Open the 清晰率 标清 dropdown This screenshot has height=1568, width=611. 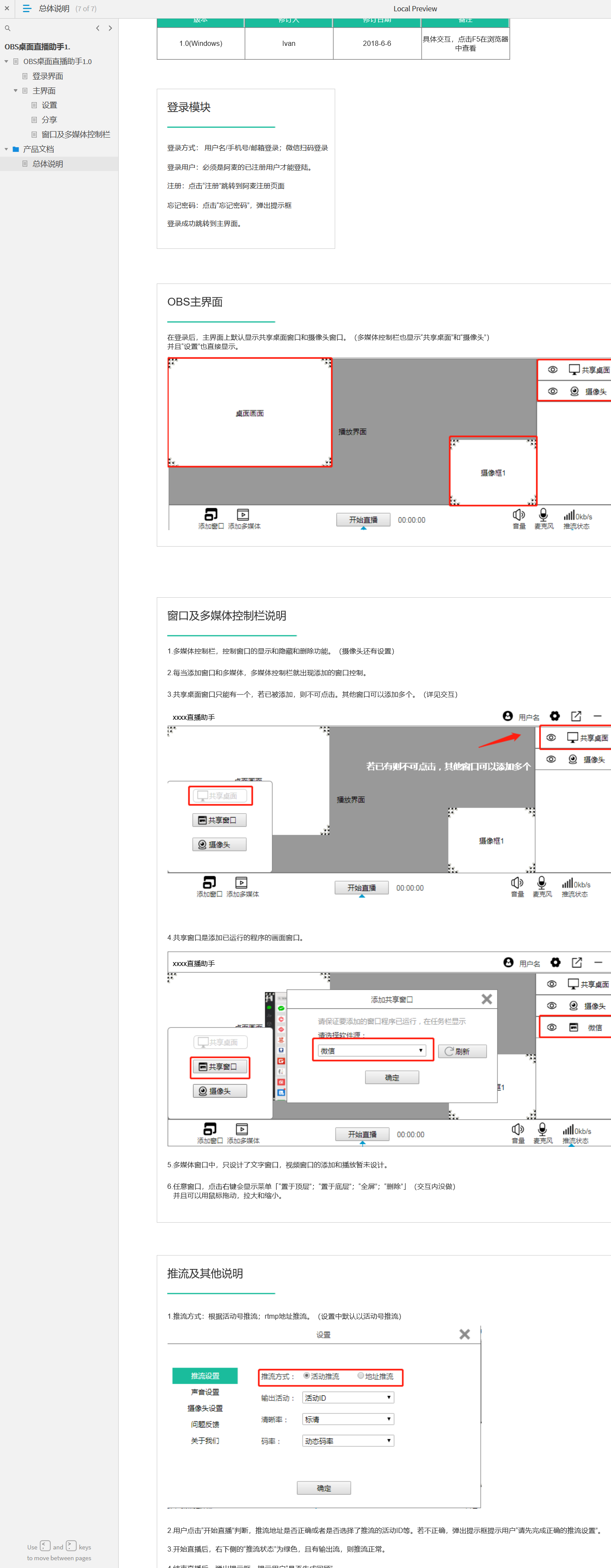tap(348, 1419)
